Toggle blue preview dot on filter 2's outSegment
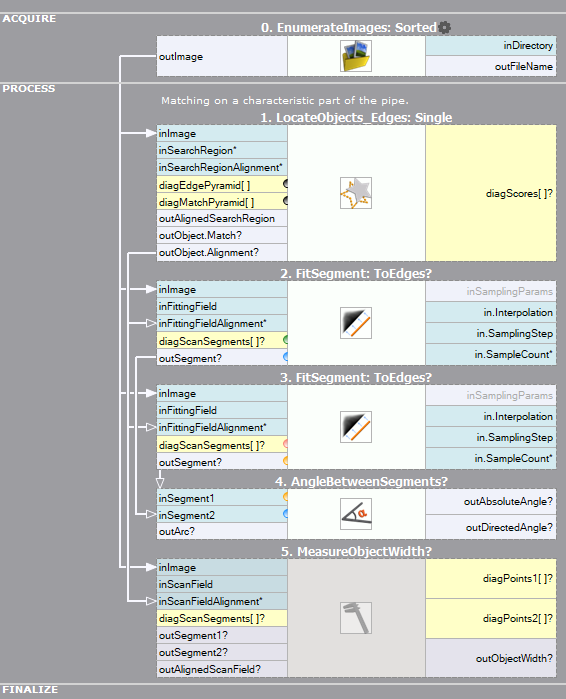This screenshot has height=699, width=566. coord(286,357)
